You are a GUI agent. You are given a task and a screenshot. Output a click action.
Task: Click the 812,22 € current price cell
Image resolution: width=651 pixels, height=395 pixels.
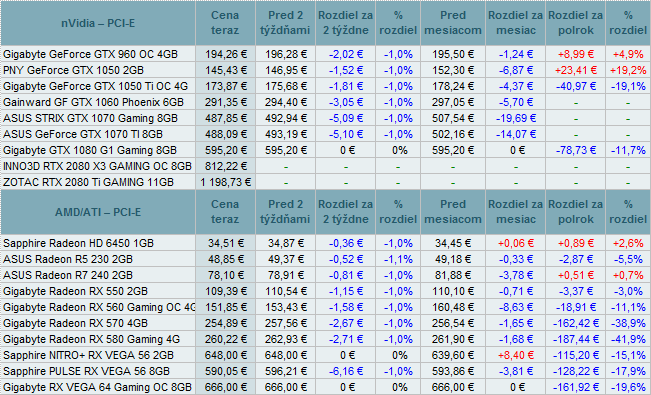pyautogui.click(x=225, y=166)
